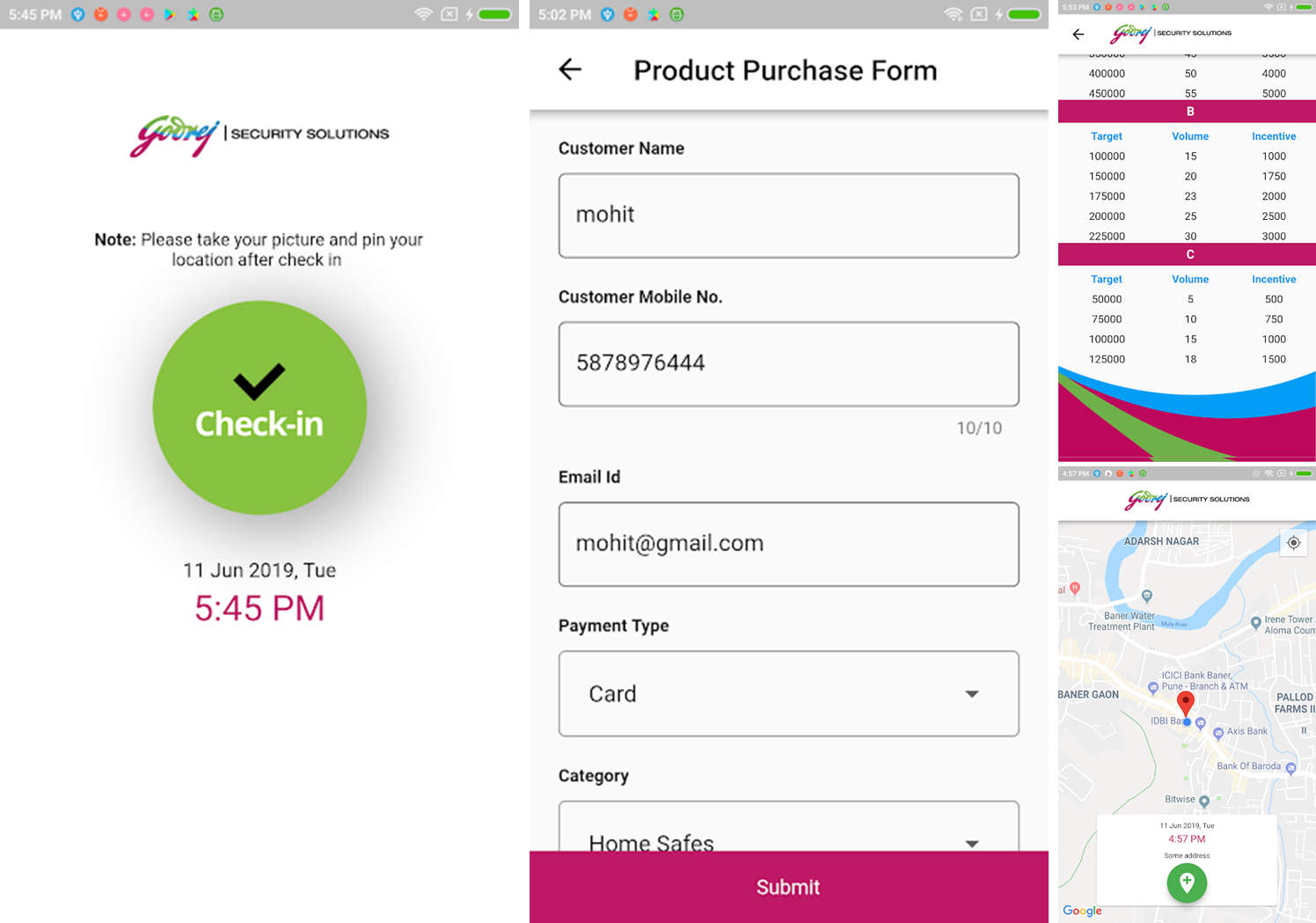Open the Payment Type dropdown arrow

[x=971, y=694]
